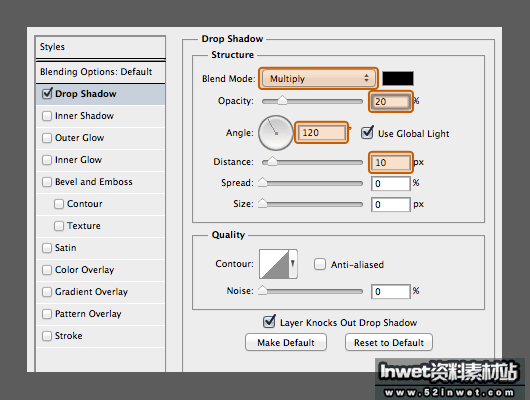
Task: Uncheck the Drop Shadow checkbox
Action: pos(47,94)
